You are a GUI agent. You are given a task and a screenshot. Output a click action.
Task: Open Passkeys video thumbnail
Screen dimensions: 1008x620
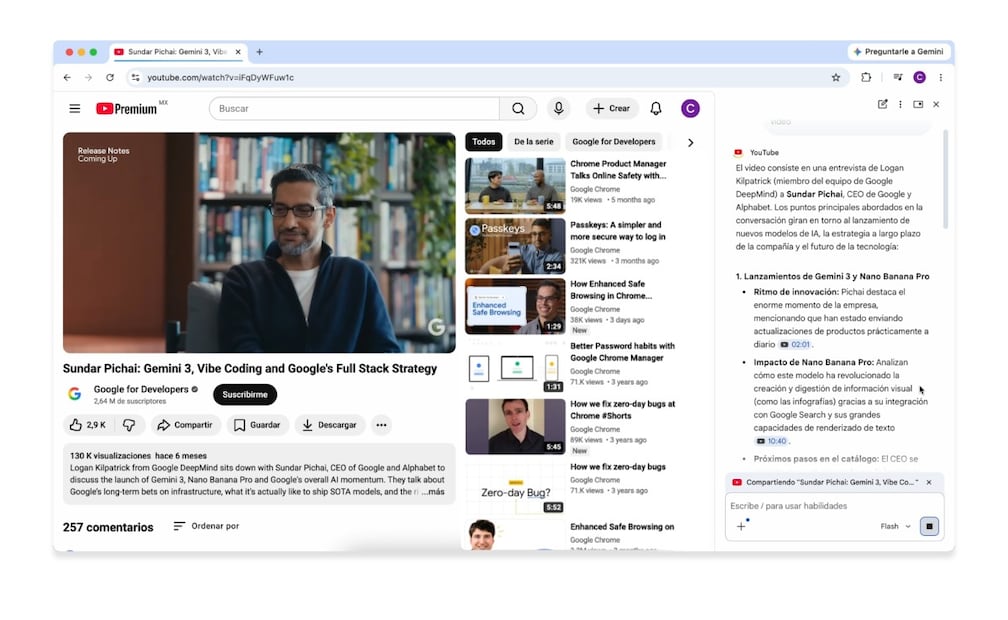click(x=516, y=246)
